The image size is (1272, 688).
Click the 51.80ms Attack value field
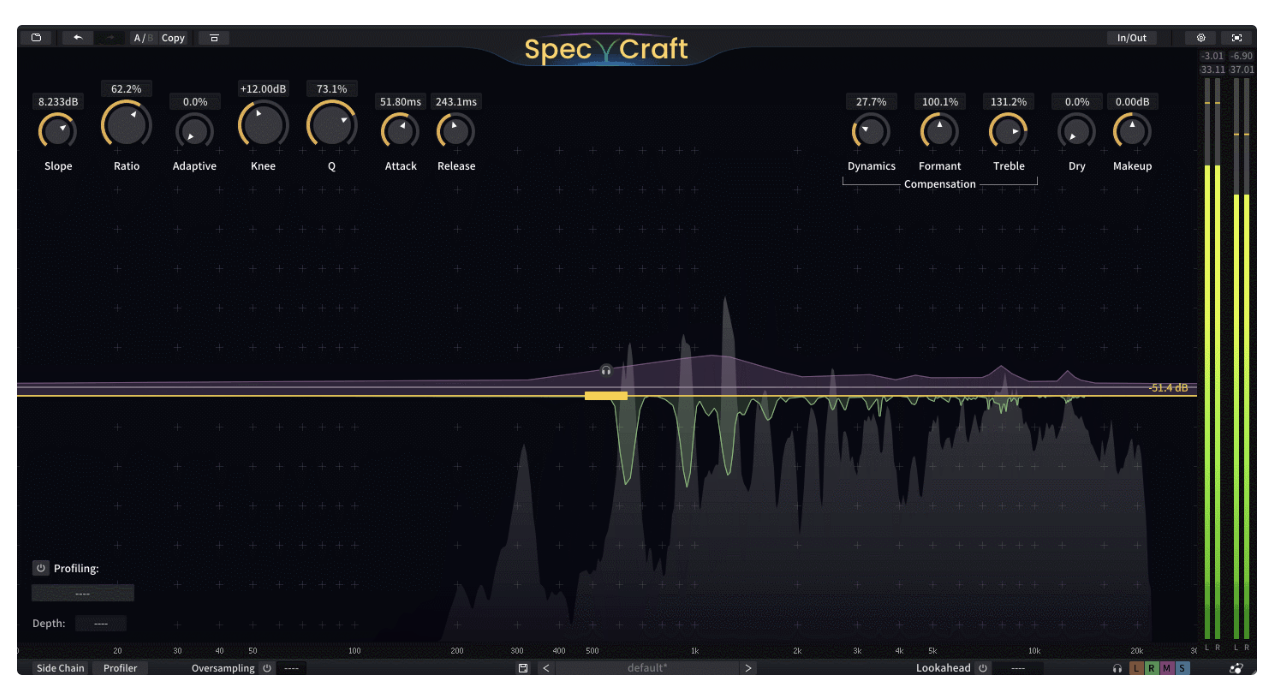[x=400, y=102]
